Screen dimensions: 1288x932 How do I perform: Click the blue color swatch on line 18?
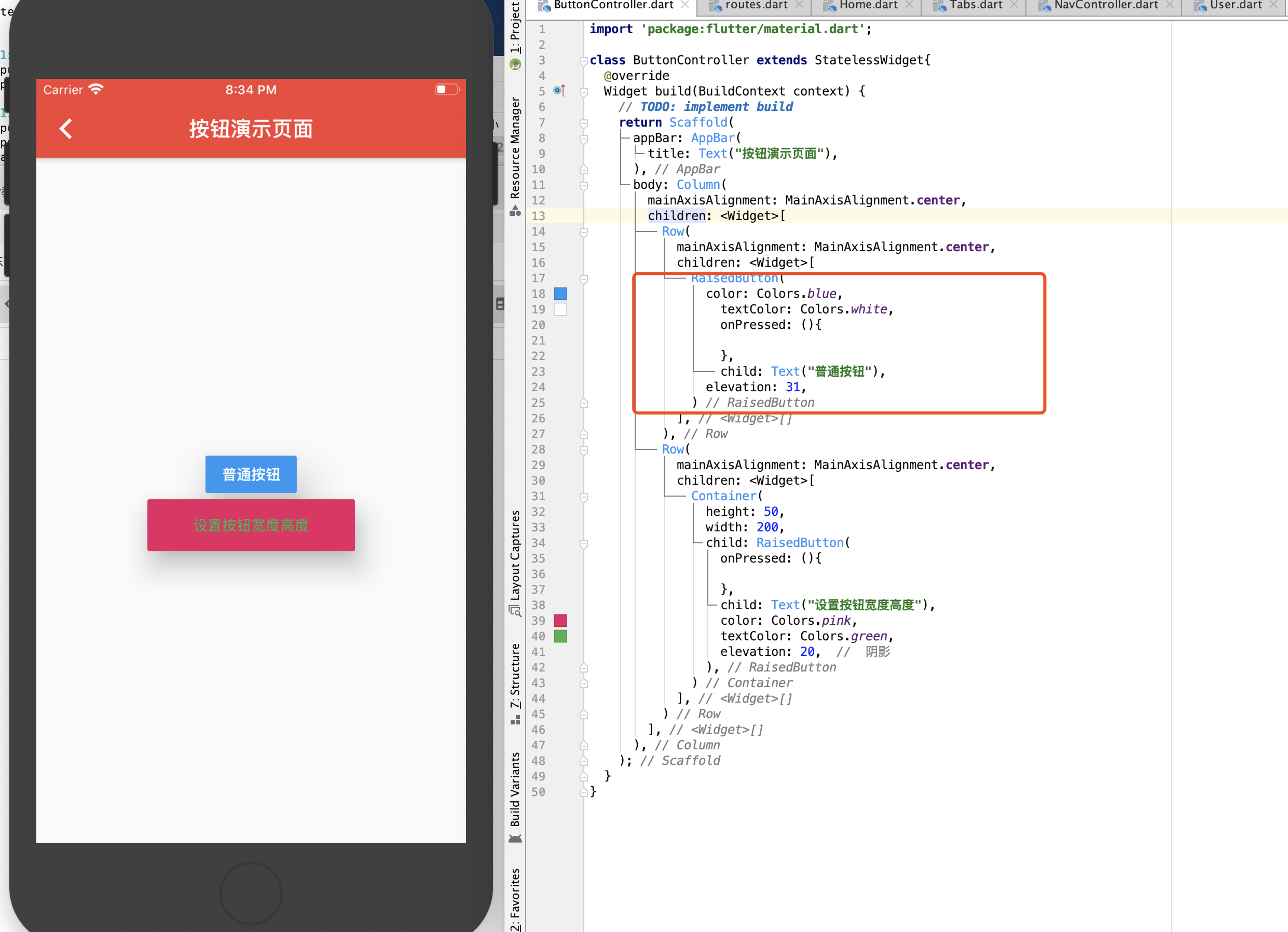pos(560,294)
